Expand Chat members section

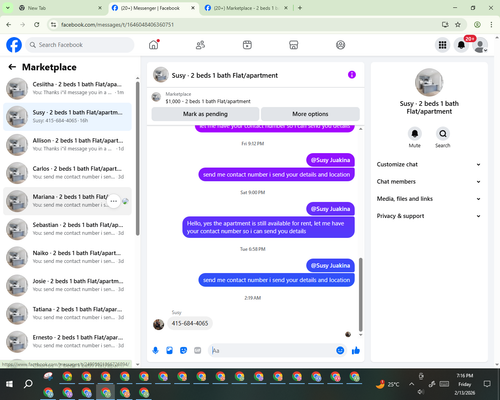pyautogui.click(x=429, y=182)
